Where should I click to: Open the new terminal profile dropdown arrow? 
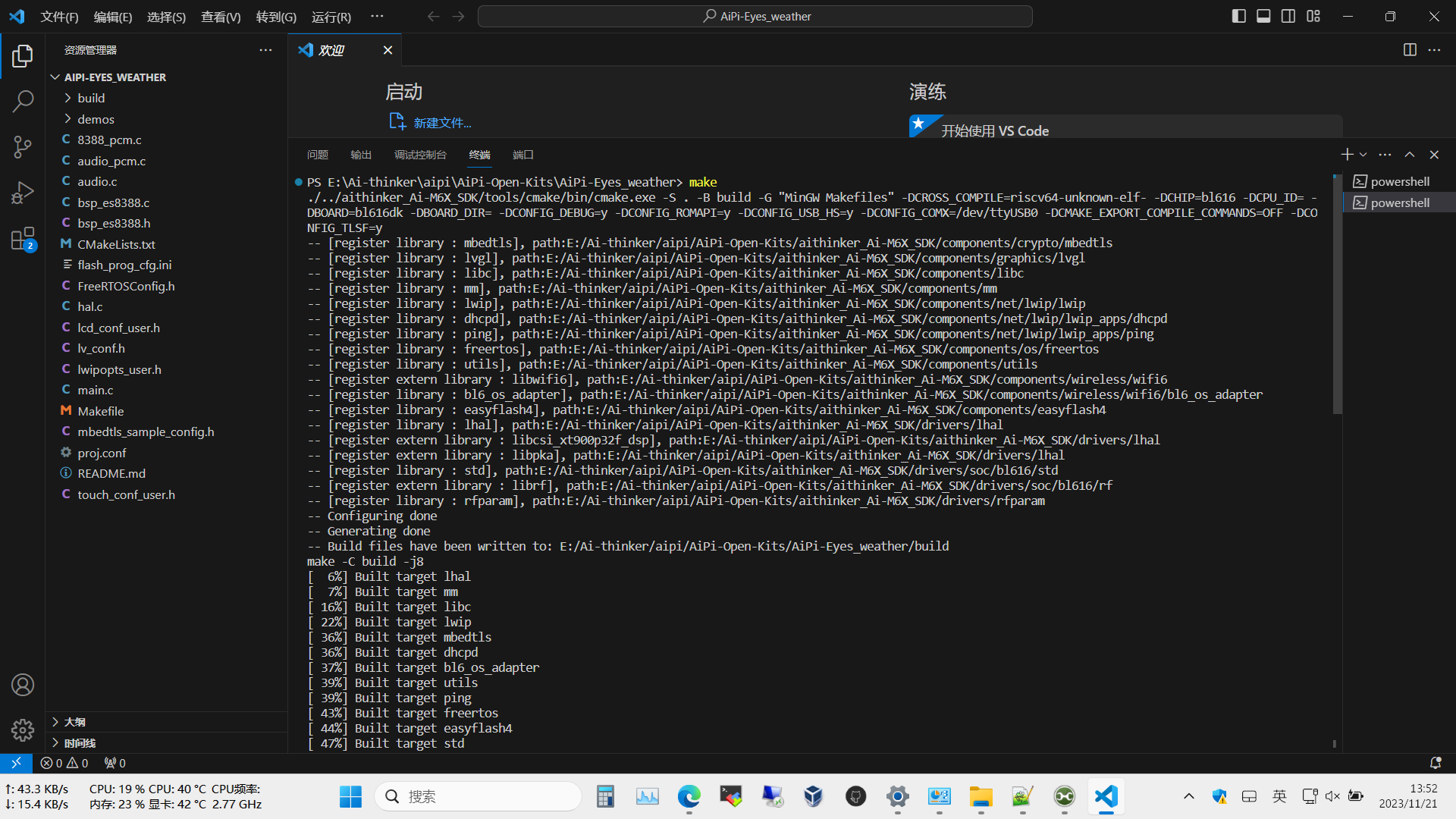(x=1363, y=155)
